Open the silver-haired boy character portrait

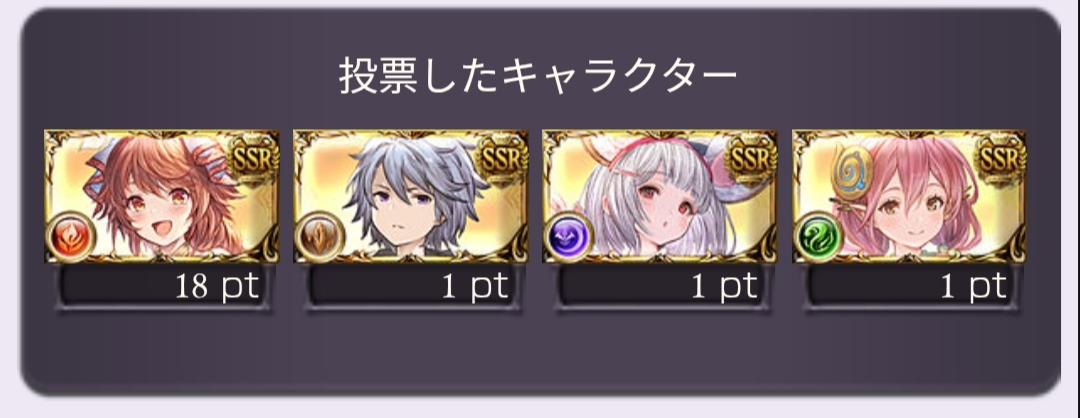click(411, 196)
